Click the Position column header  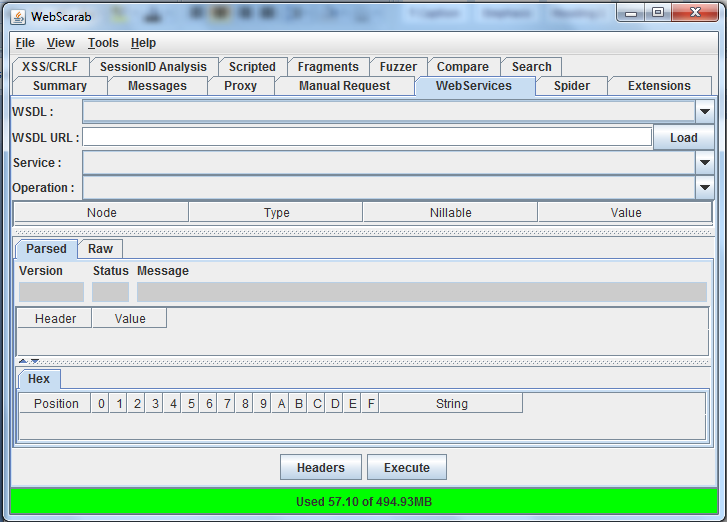[x=56, y=403]
